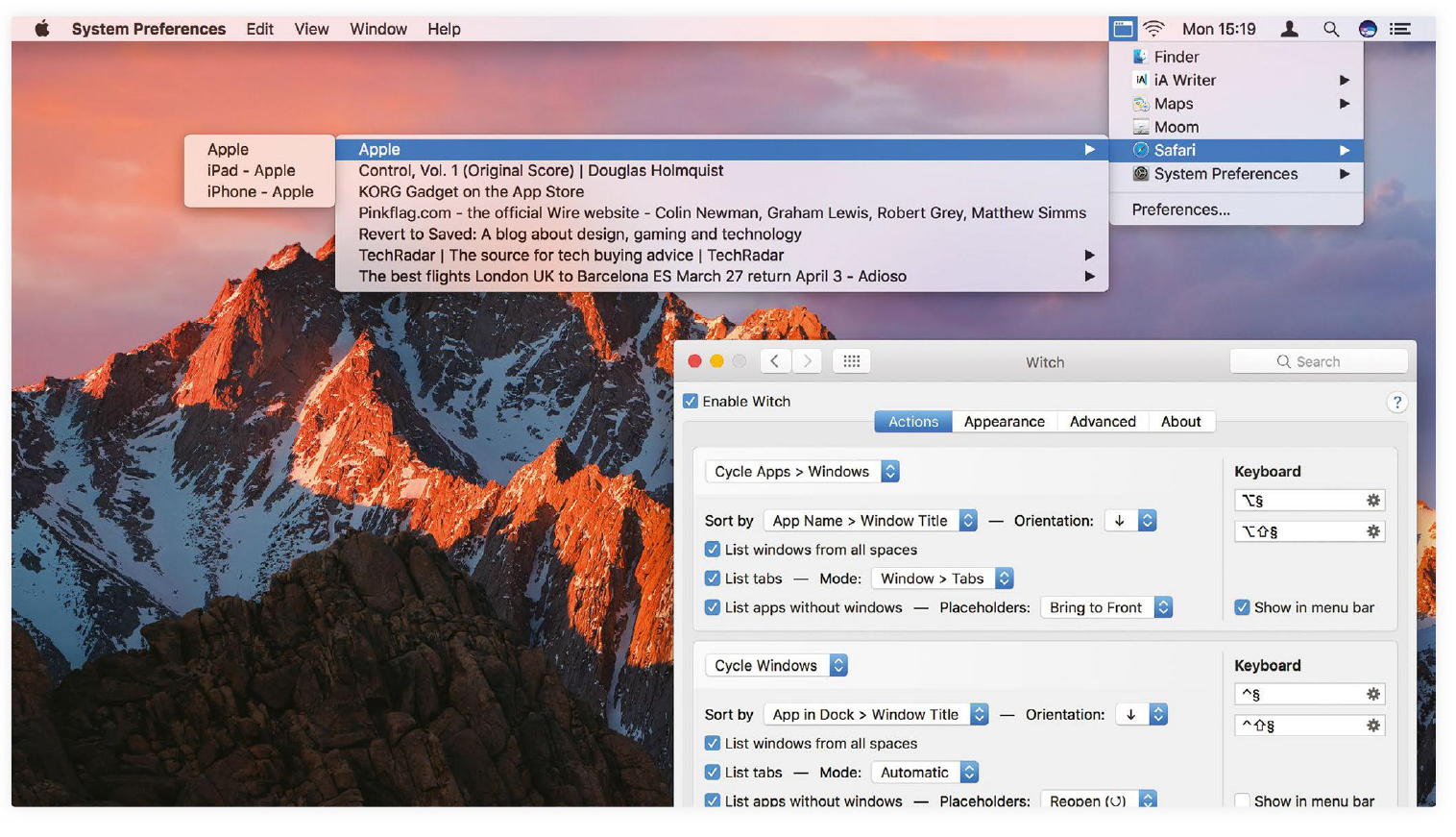
Task: Select iPad - Apple tab entry
Action: [x=259, y=171]
